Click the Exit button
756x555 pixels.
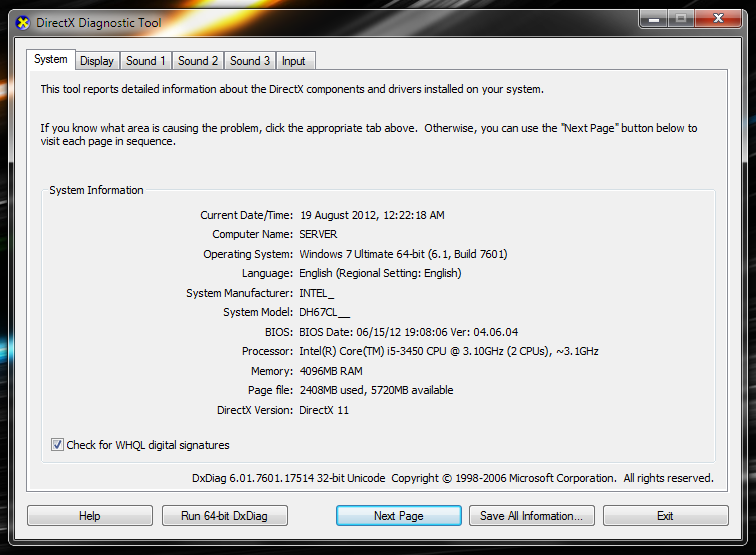(x=666, y=515)
